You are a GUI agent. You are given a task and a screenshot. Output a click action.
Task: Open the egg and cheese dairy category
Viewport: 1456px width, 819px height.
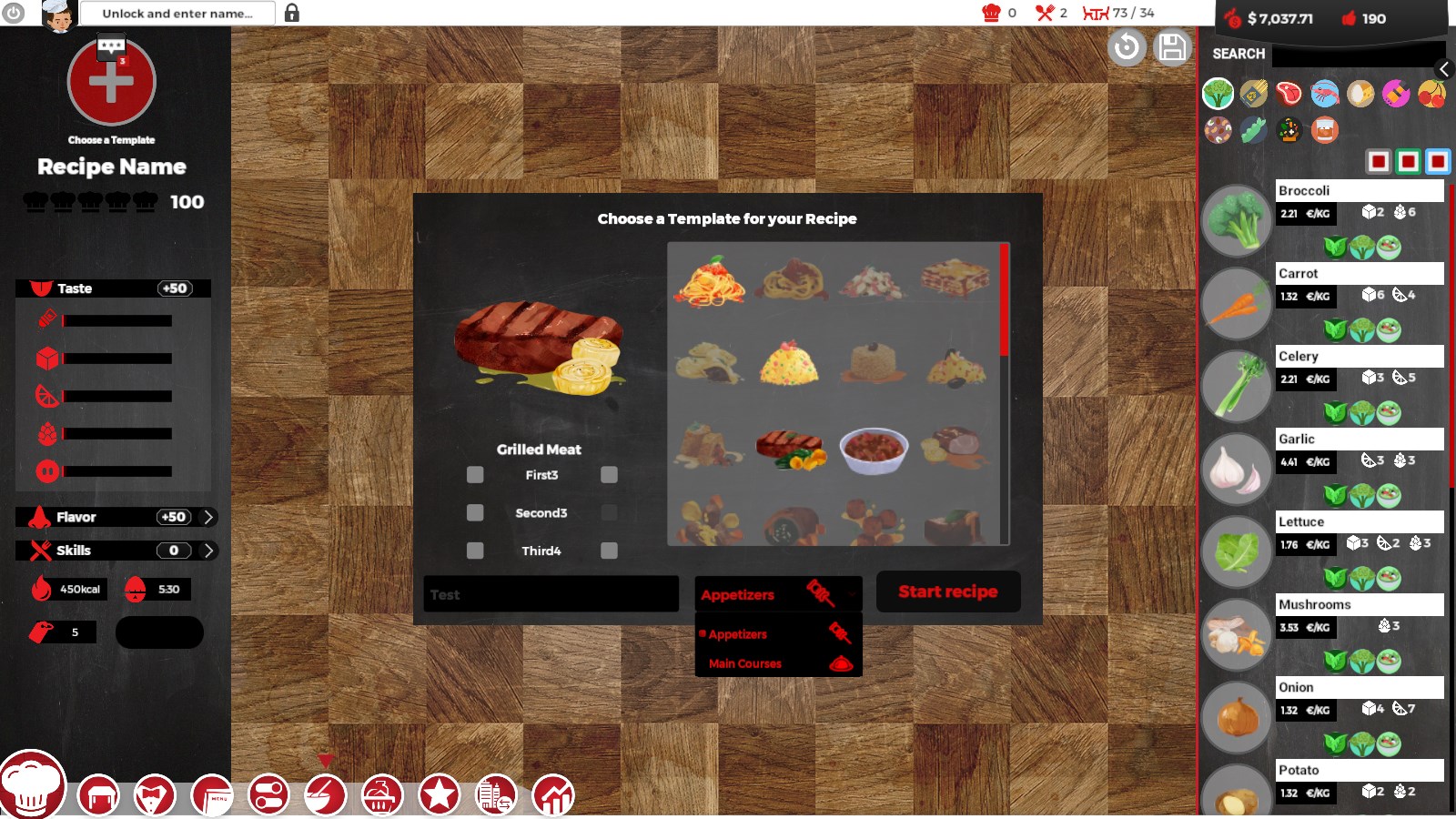pos(1360,94)
